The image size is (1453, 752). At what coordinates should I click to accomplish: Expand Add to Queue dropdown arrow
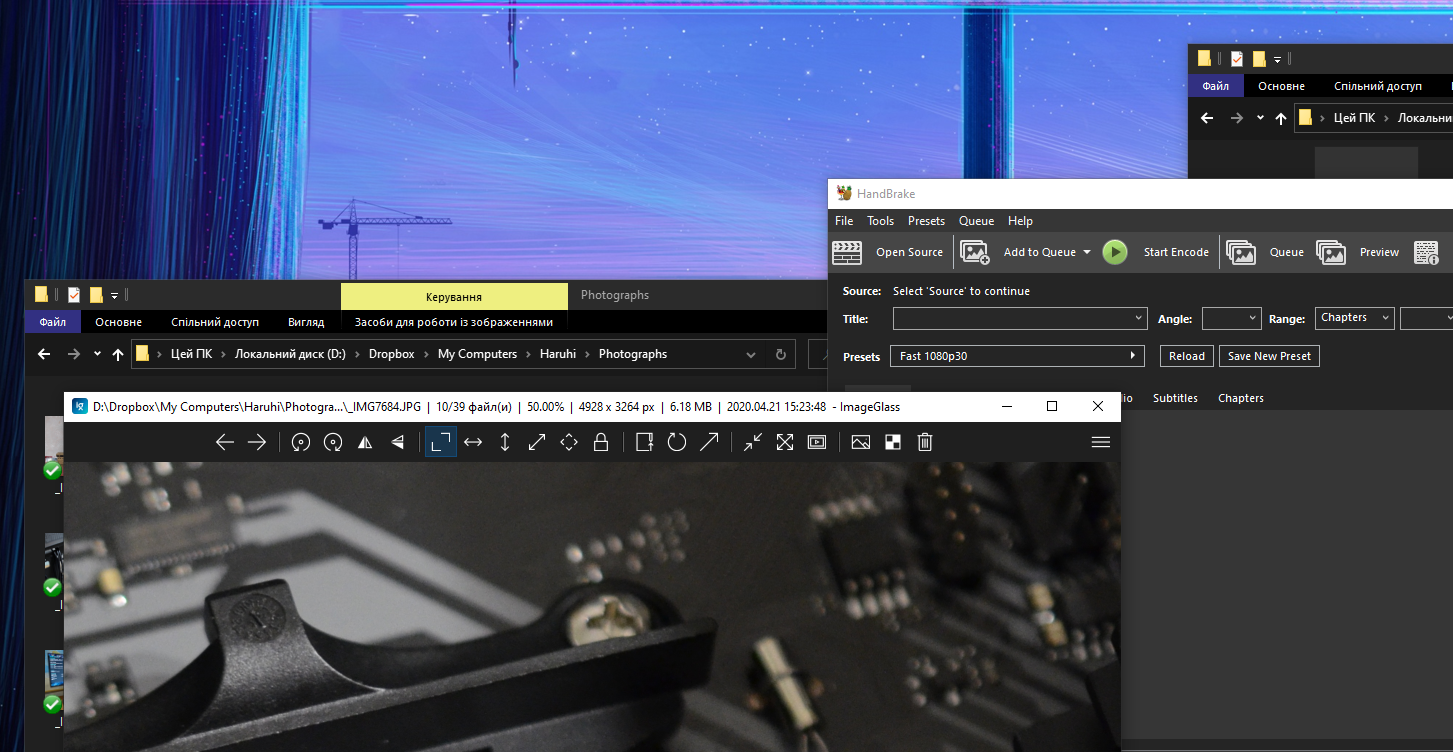click(1087, 252)
